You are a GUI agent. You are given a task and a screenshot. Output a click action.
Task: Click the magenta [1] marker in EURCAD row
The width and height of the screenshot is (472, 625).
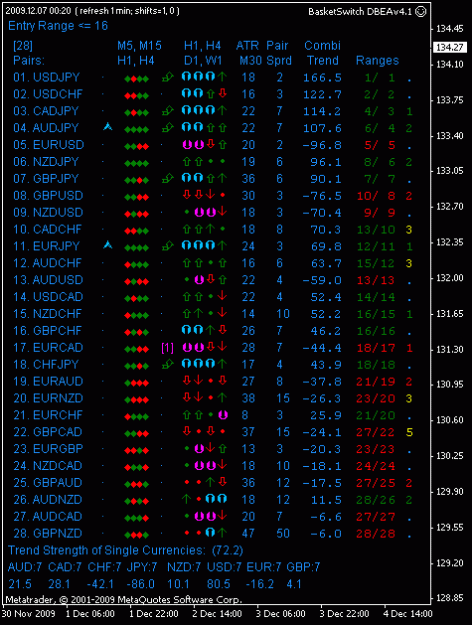[x=167, y=348]
